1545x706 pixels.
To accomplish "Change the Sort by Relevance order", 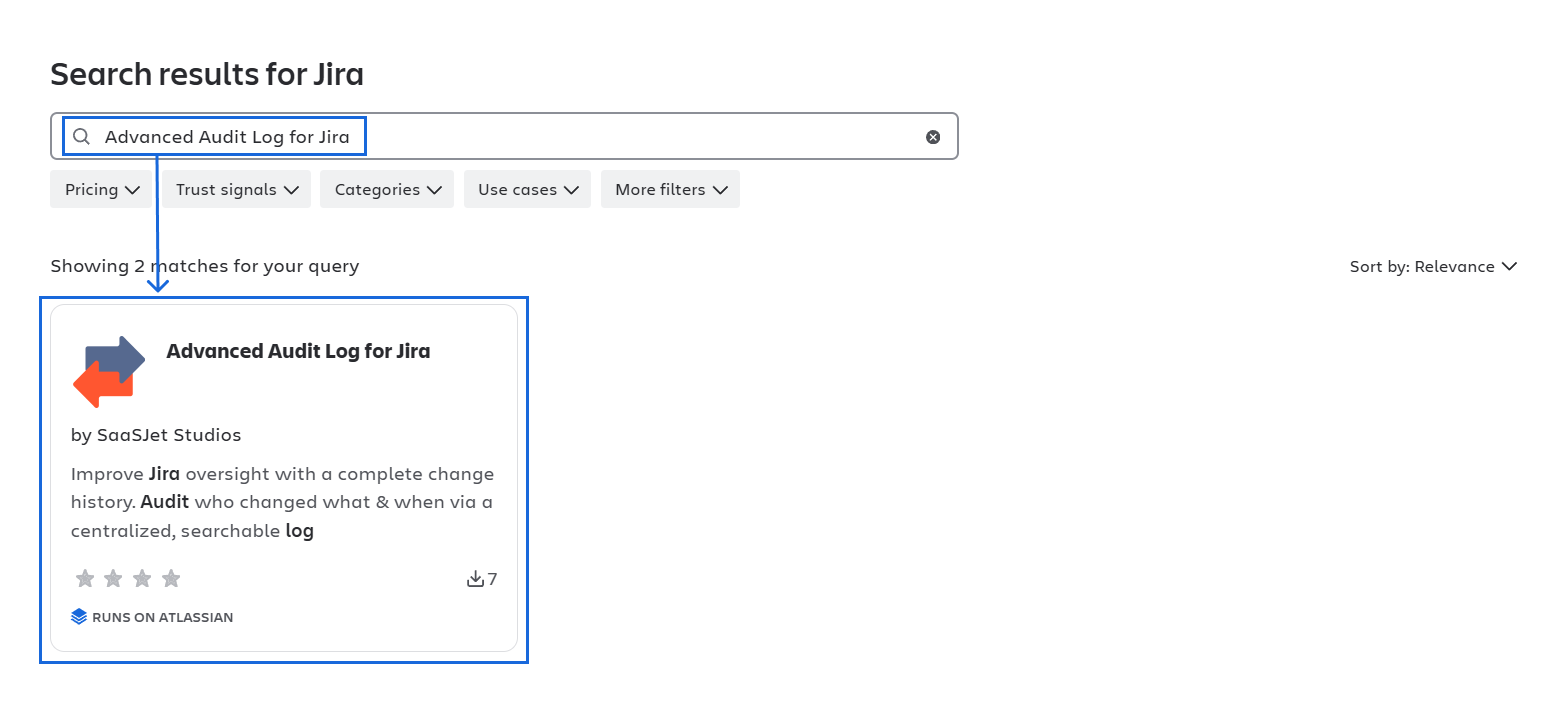I will [x=1433, y=266].
